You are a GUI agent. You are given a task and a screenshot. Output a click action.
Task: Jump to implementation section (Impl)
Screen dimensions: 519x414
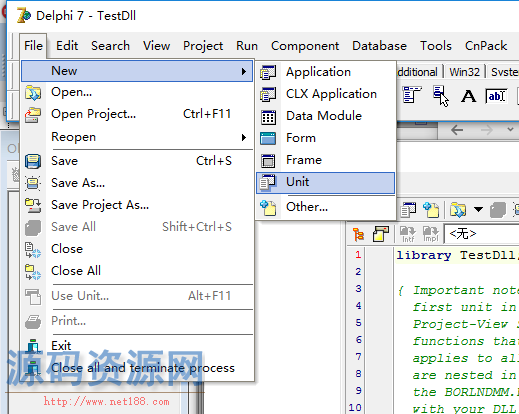(431, 234)
